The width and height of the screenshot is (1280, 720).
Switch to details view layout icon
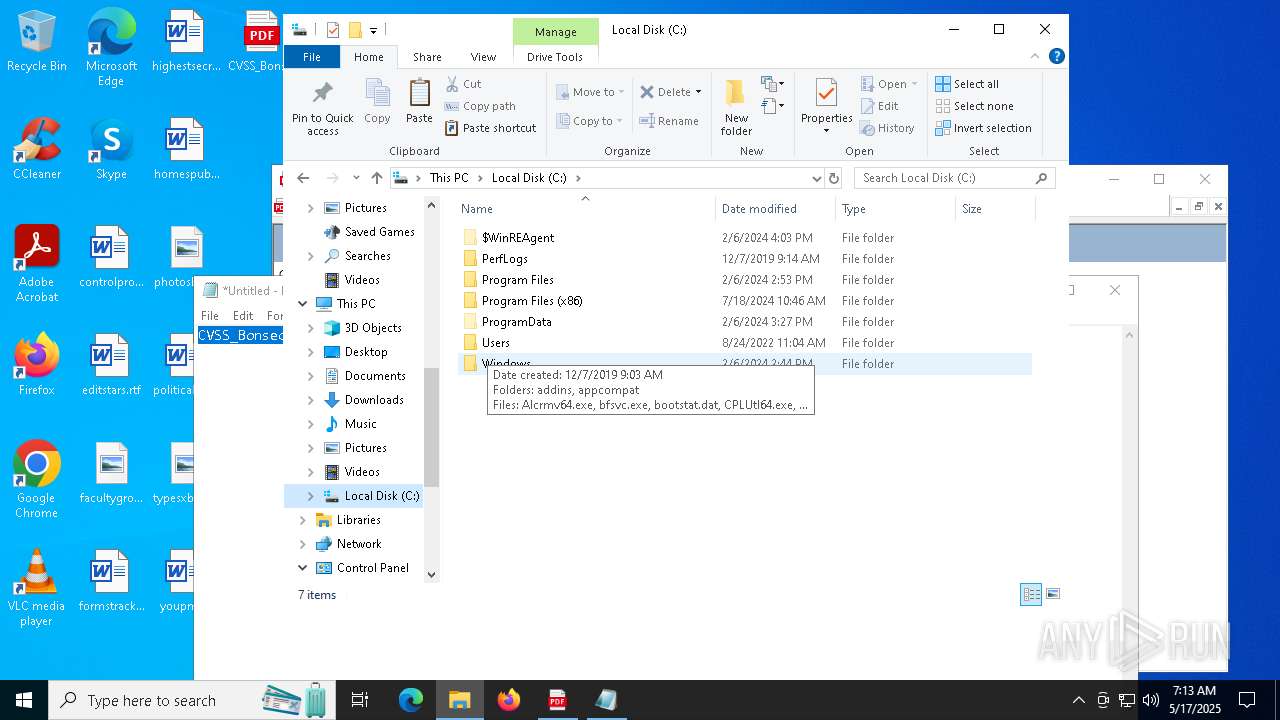coord(1031,594)
